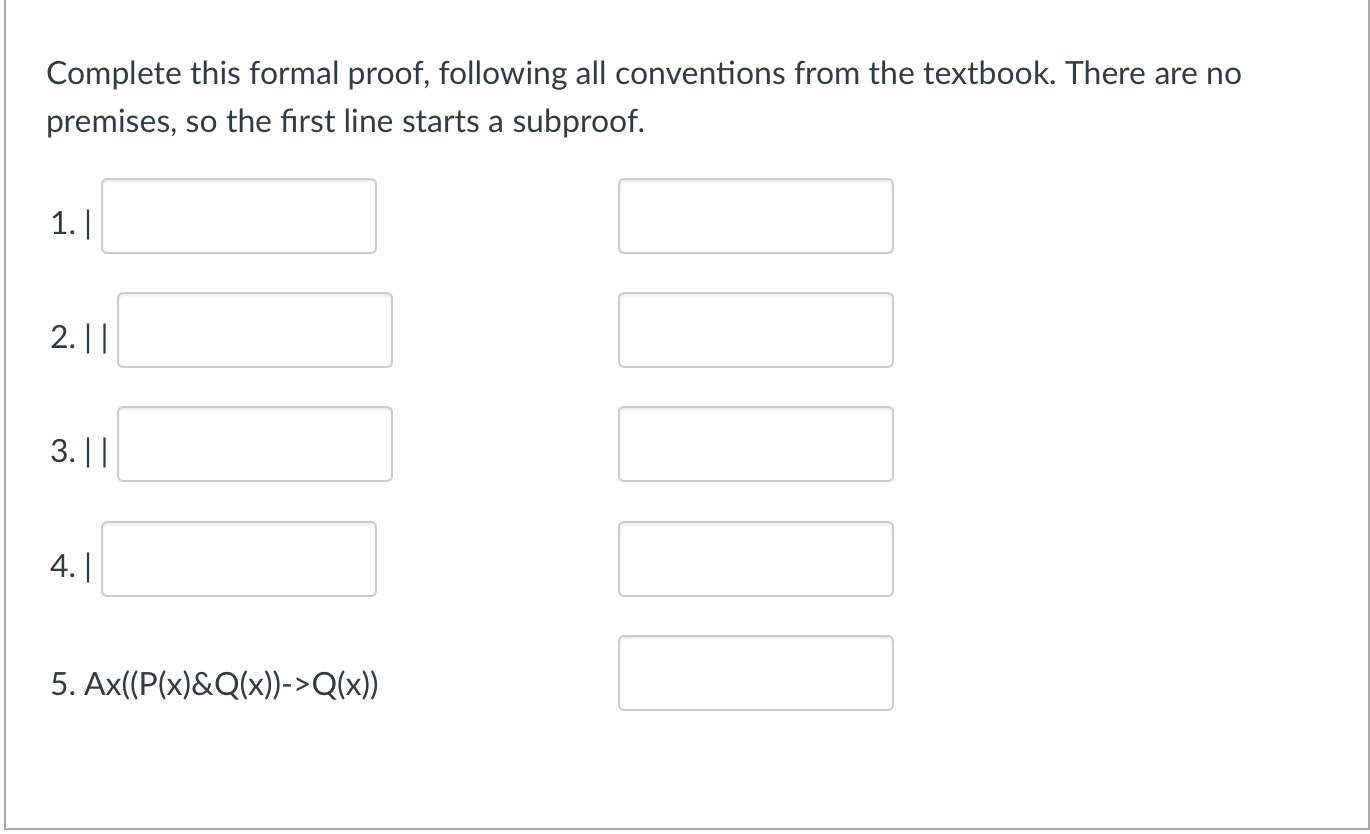Viewport: 1370px width, 834px height.
Task: Click the justification field for line 5
Action: click(755, 673)
